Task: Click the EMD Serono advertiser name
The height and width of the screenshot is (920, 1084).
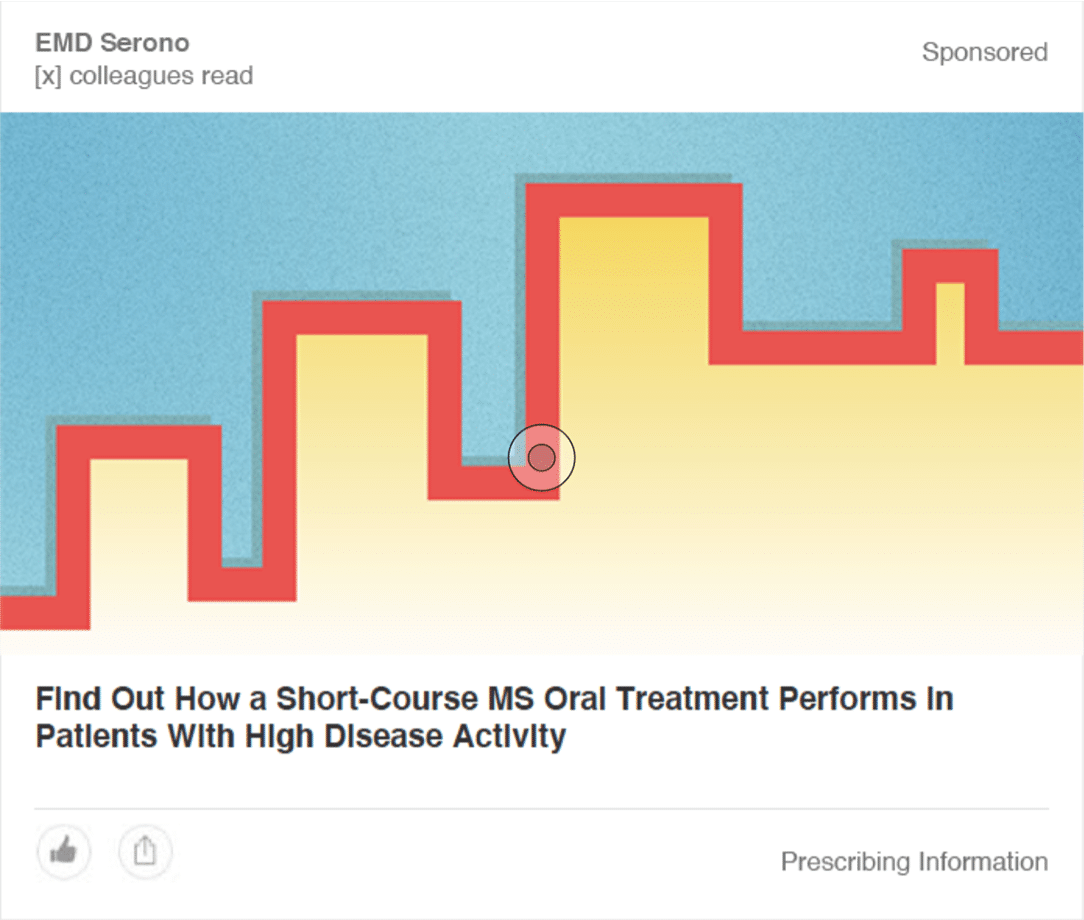Action: (112, 43)
